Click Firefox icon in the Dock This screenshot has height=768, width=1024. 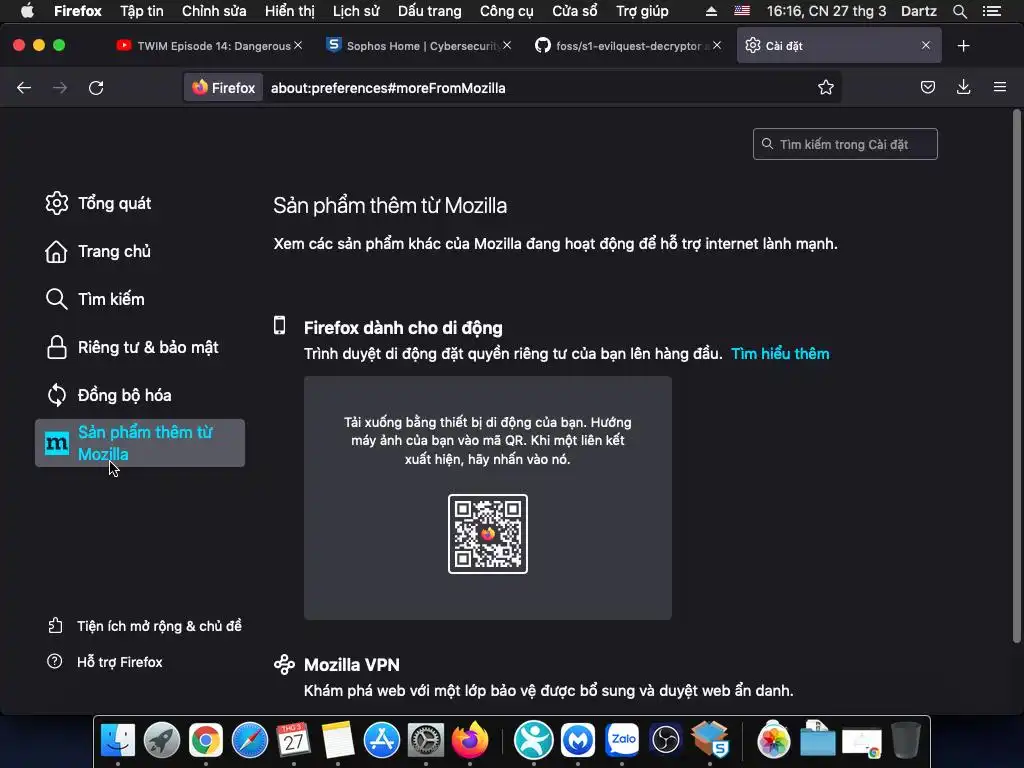pos(470,741)
